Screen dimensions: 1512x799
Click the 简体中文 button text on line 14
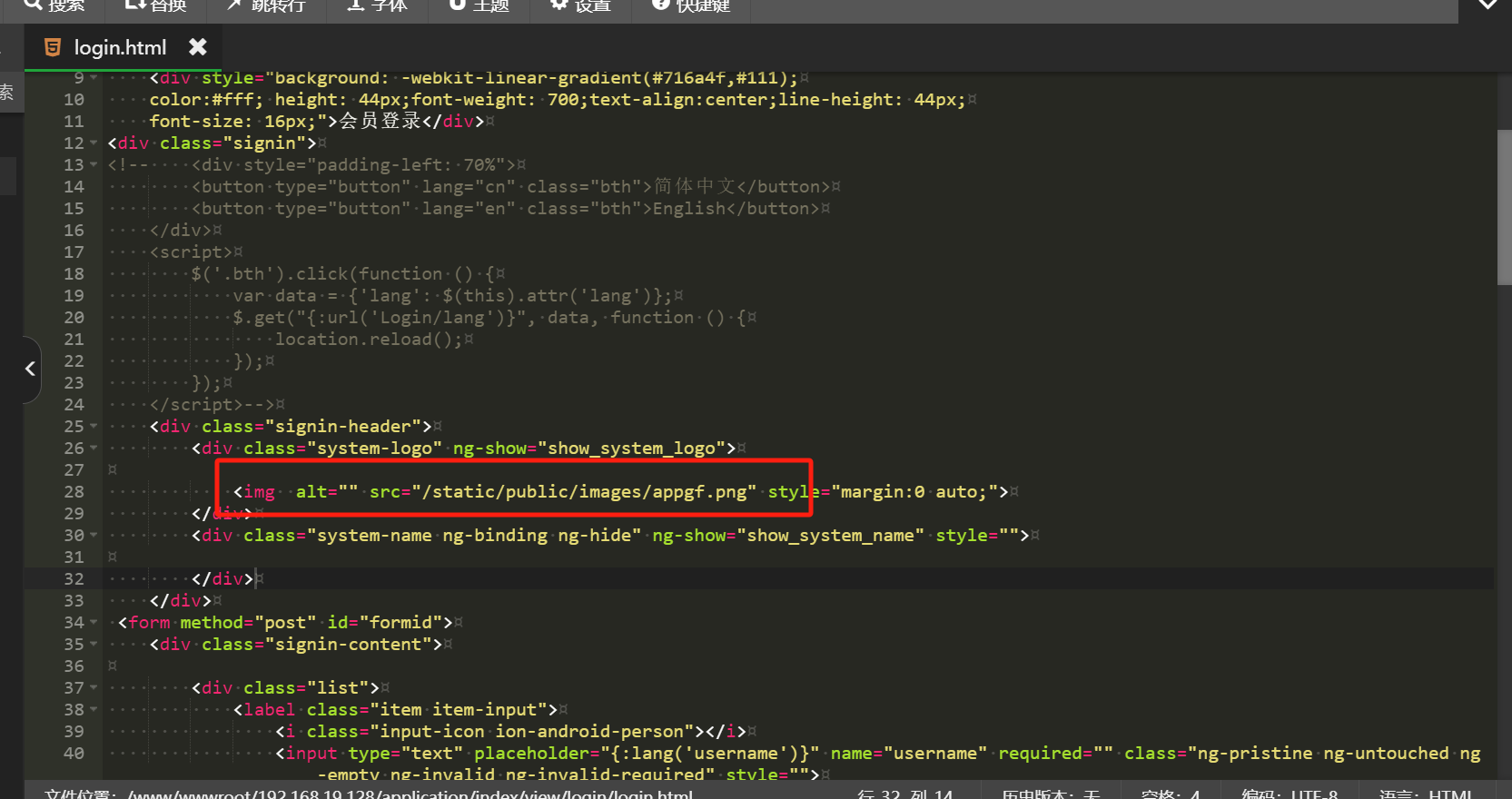click(x=695, y=186)
